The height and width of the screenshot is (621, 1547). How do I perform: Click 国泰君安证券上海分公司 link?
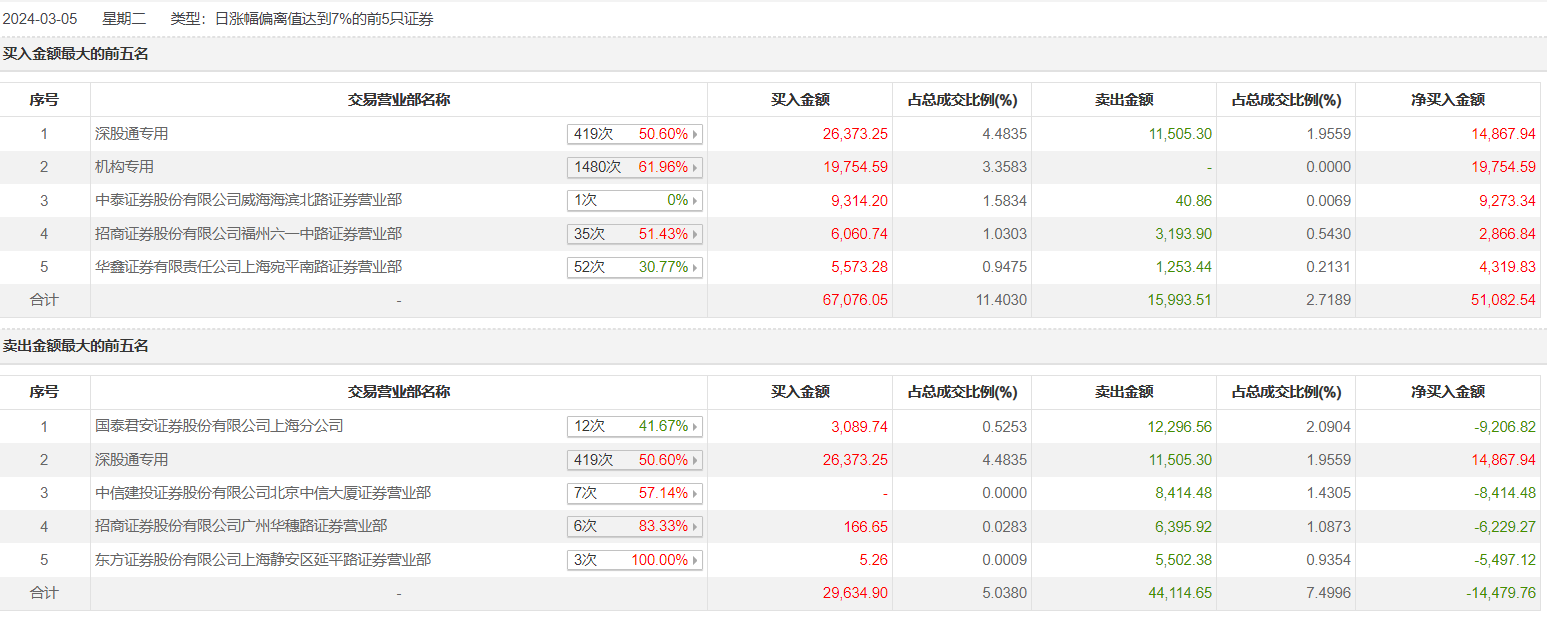pyautogui.click(x=219, y=426)
